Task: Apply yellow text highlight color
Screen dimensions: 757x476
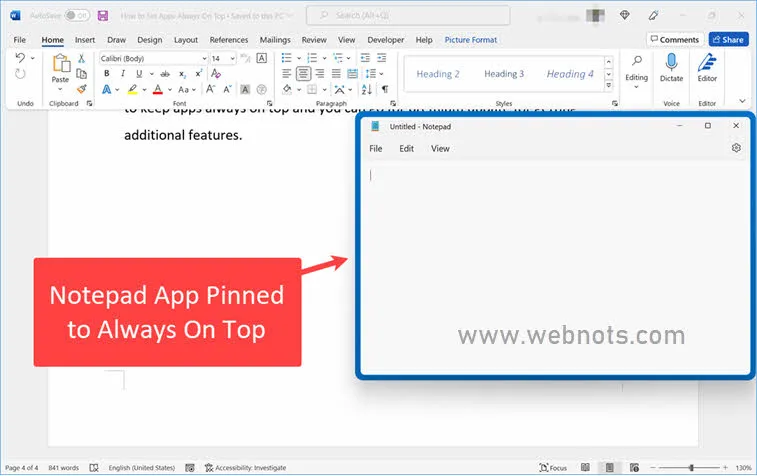Action: [132, 89]
